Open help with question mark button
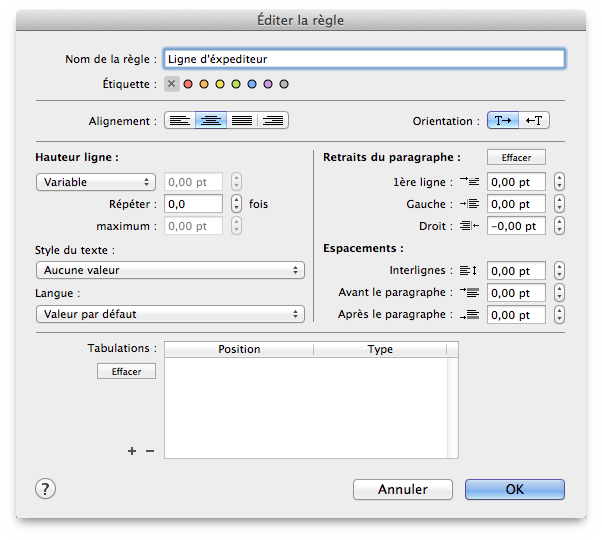 [45, 489]
